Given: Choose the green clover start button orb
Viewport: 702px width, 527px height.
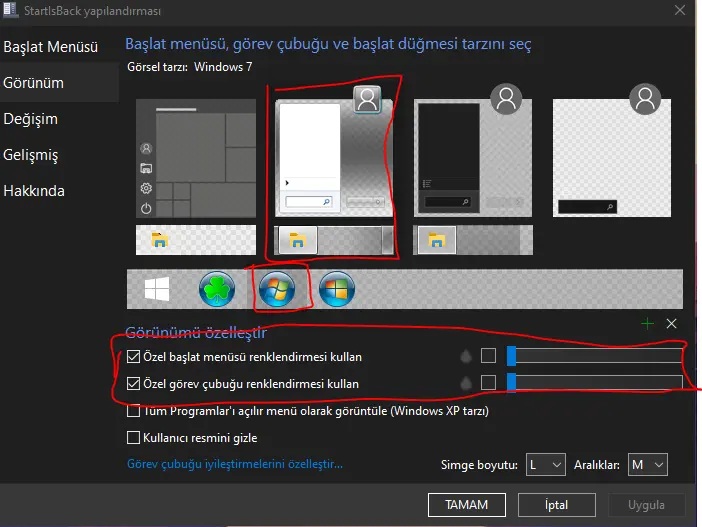Looking at the screenshot, I should 217,289.
